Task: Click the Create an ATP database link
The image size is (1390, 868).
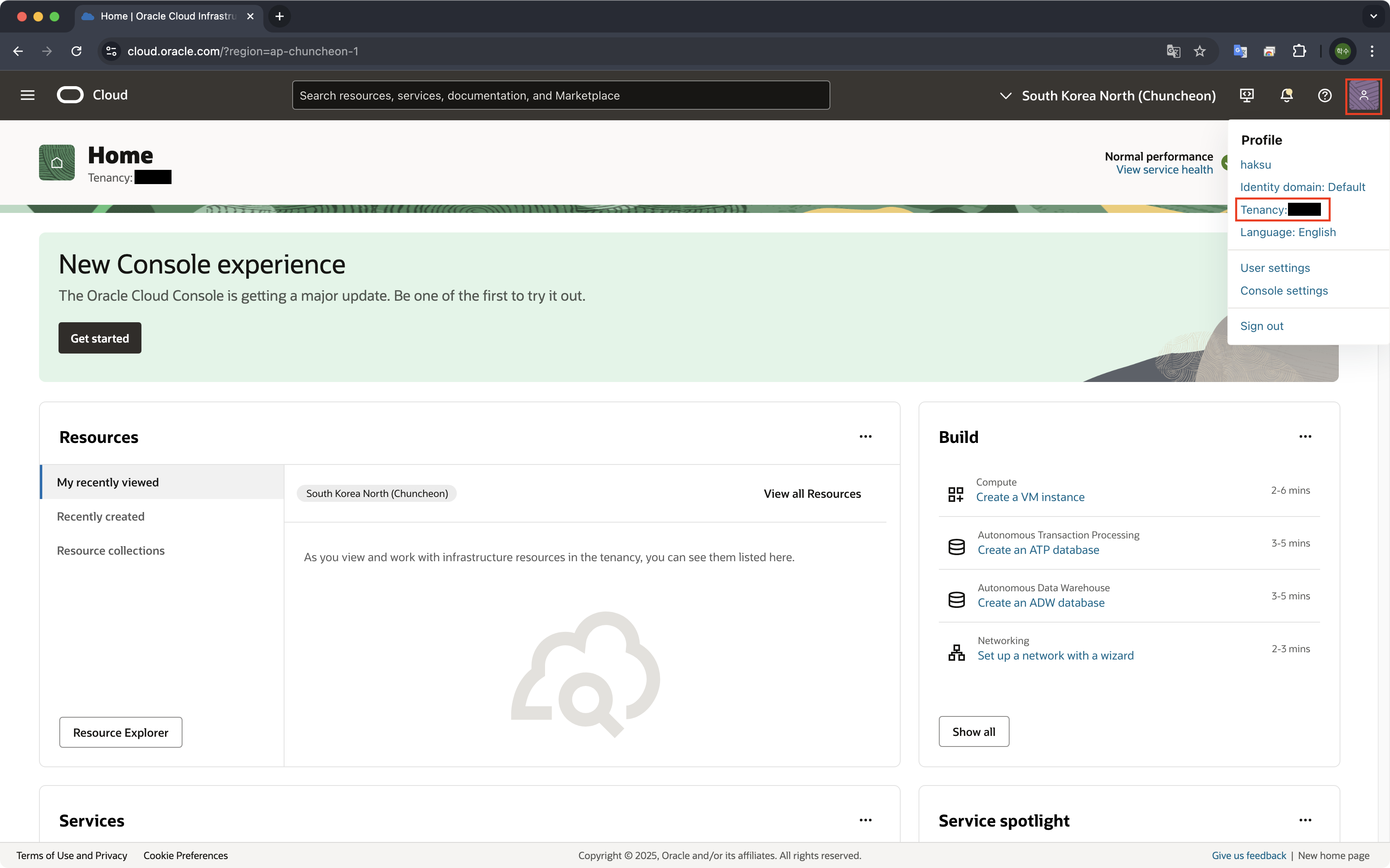Action: [1038, 550]
